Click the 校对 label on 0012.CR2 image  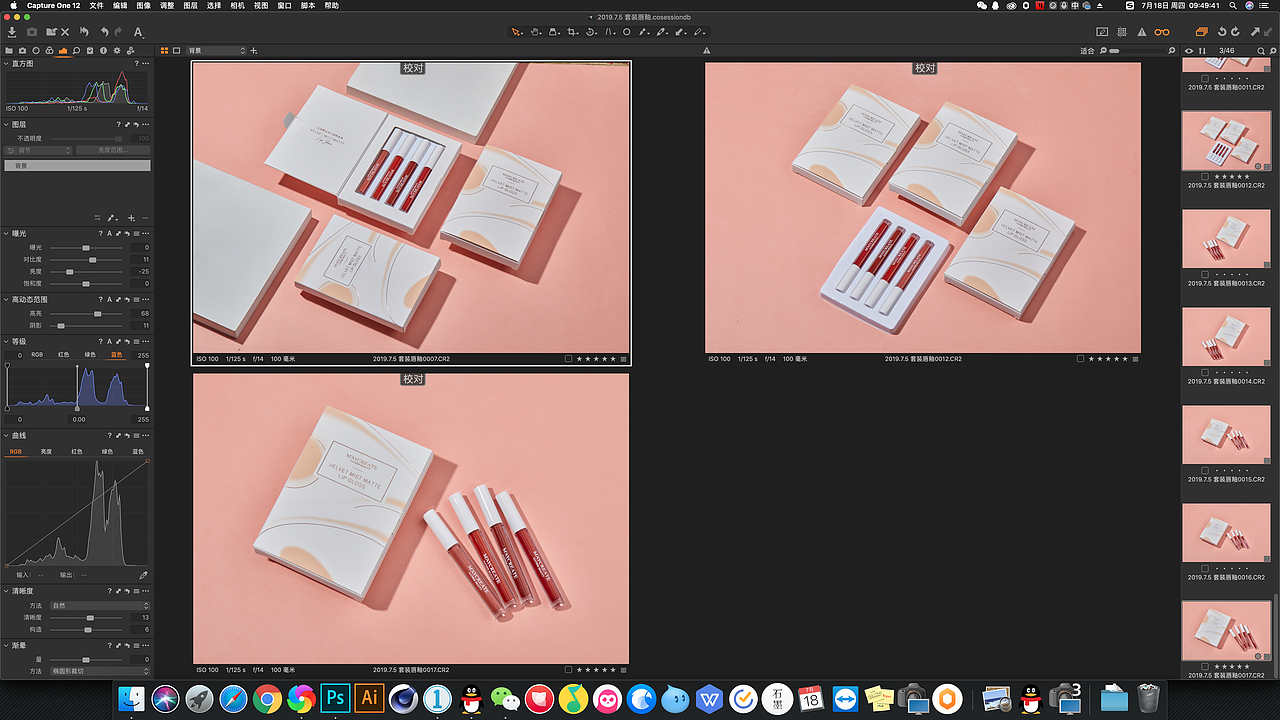tap(924, 68)
